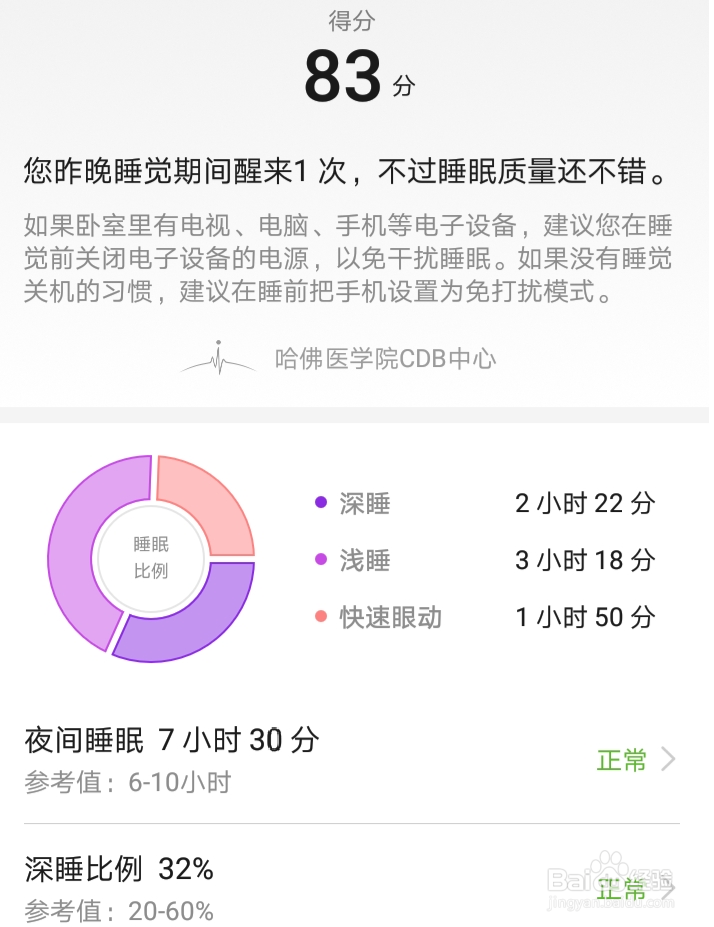Click the 睡眠比例 center of the donut chart
The image size is (714, 927).
(x=151, y=558)
